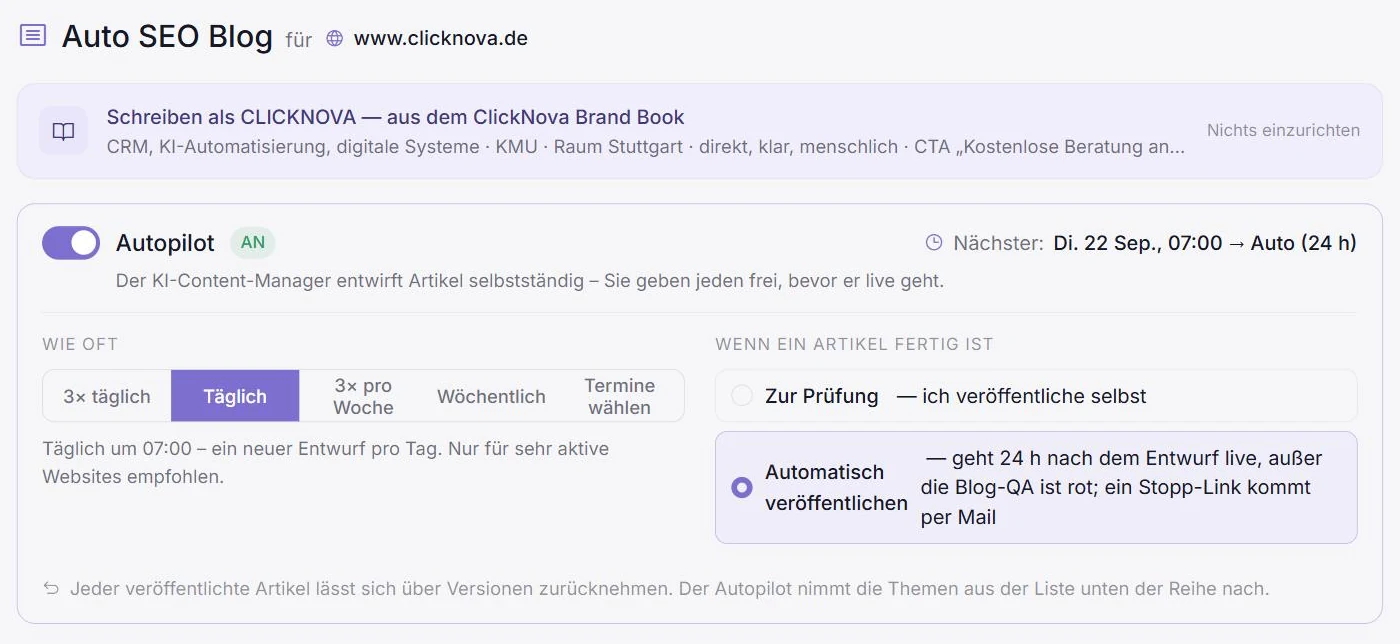Click the blog list icon beside Auto SEO Blog

(x=33, y=36)
